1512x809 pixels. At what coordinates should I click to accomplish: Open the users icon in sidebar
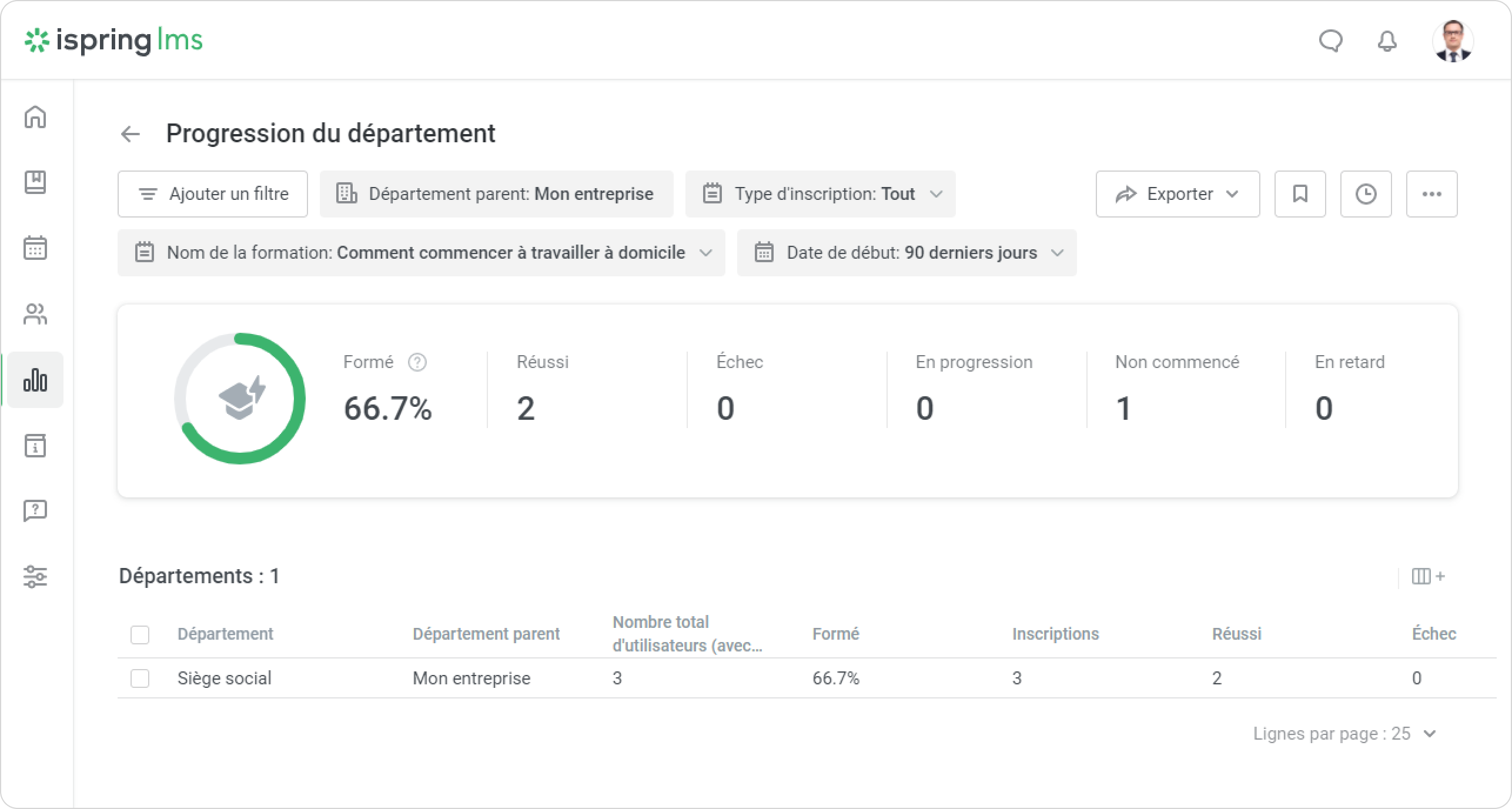pos(35,314)
